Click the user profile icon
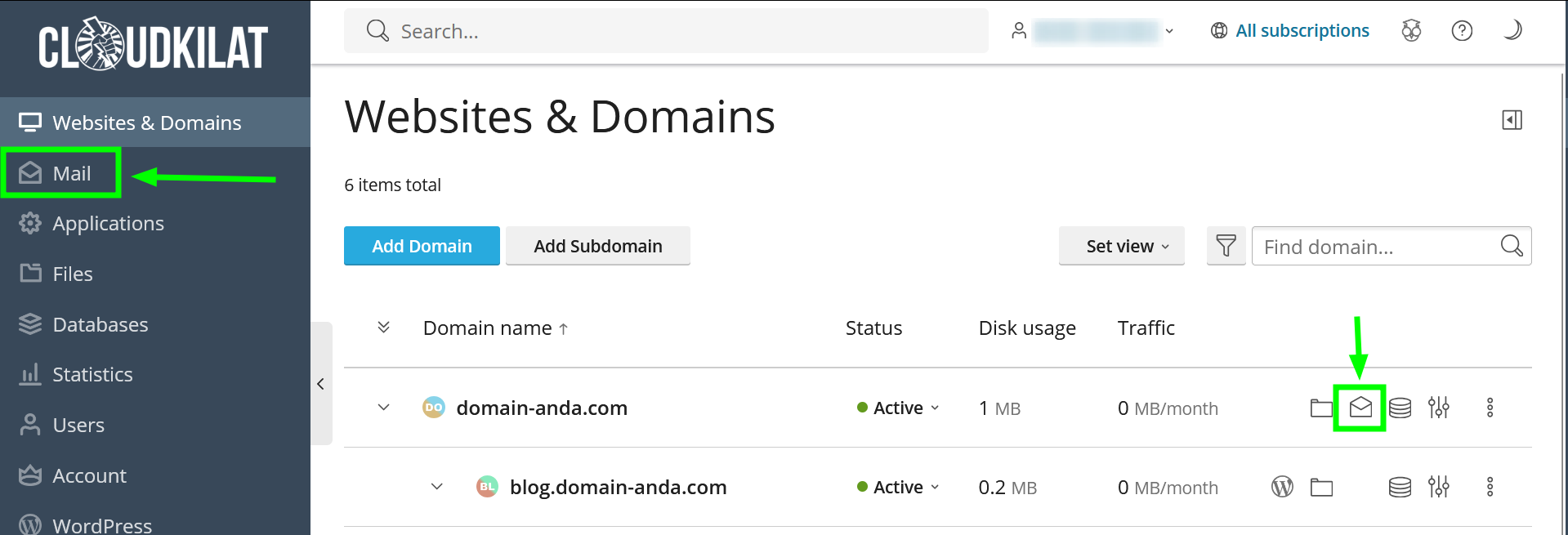Image resolution: width=1568 pixels, height=535 pixels. [1019, 31]
